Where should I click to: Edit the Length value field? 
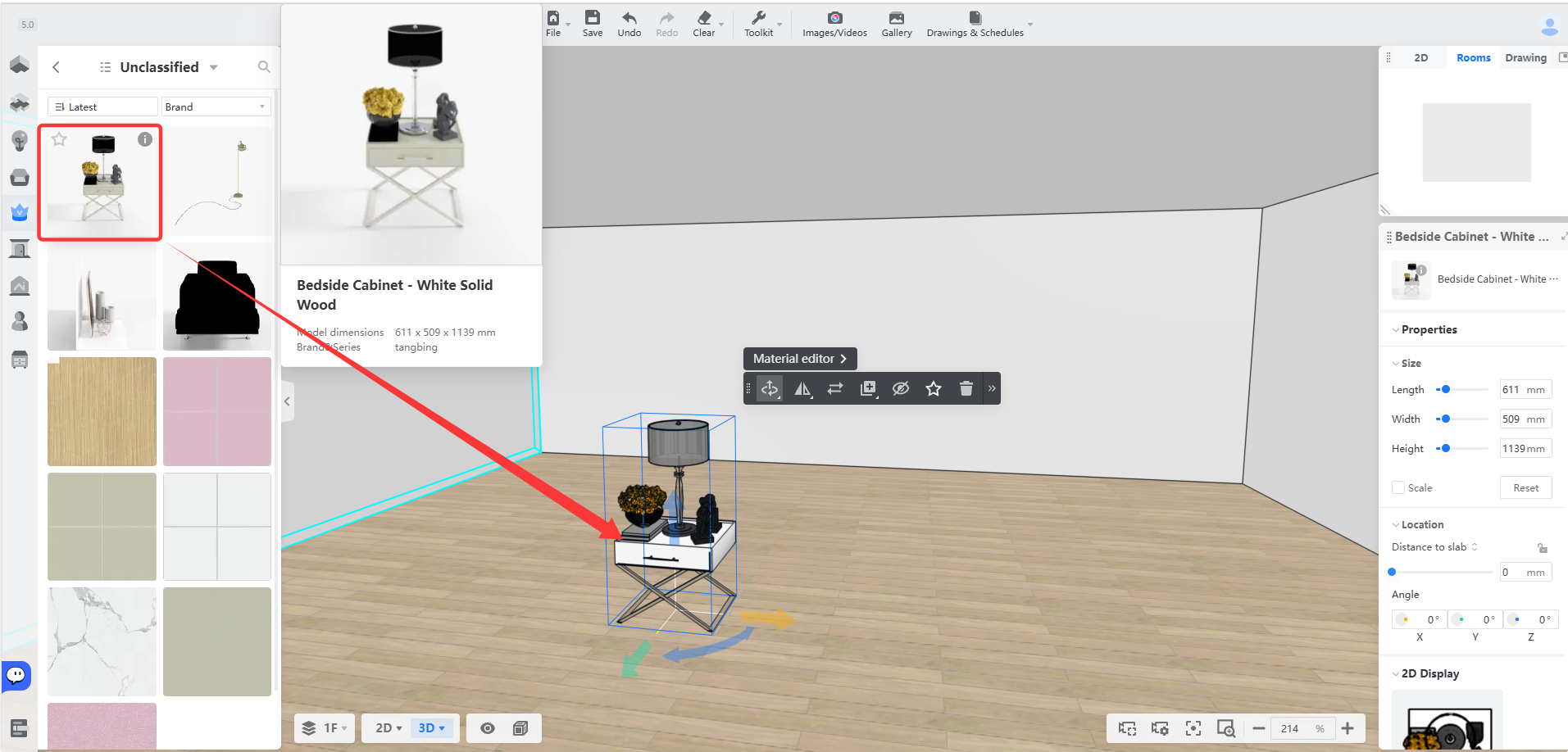pos(1525,390)
